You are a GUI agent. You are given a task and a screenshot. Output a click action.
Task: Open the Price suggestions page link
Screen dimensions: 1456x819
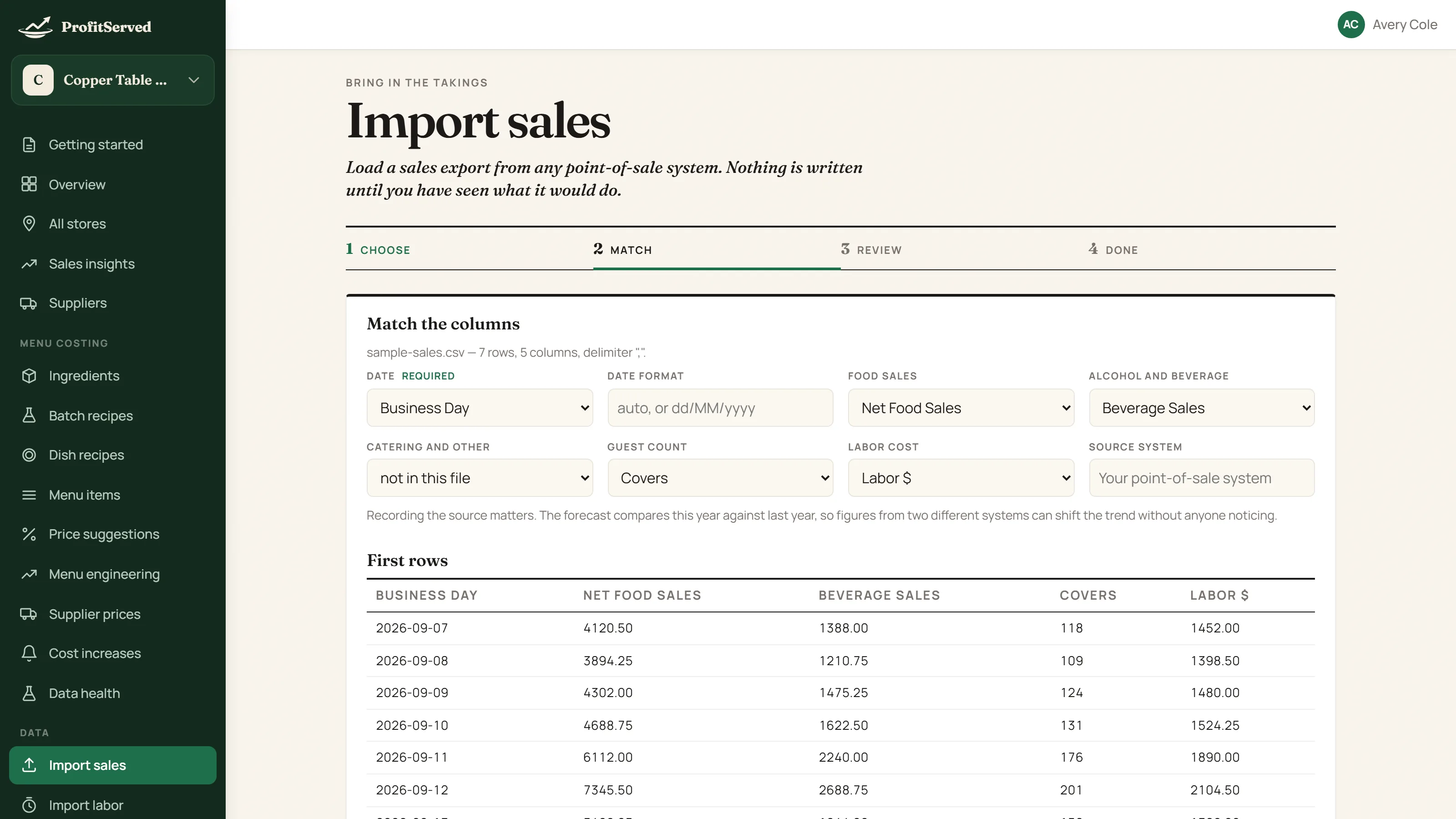pyautogui.click(x=104, y=534)
